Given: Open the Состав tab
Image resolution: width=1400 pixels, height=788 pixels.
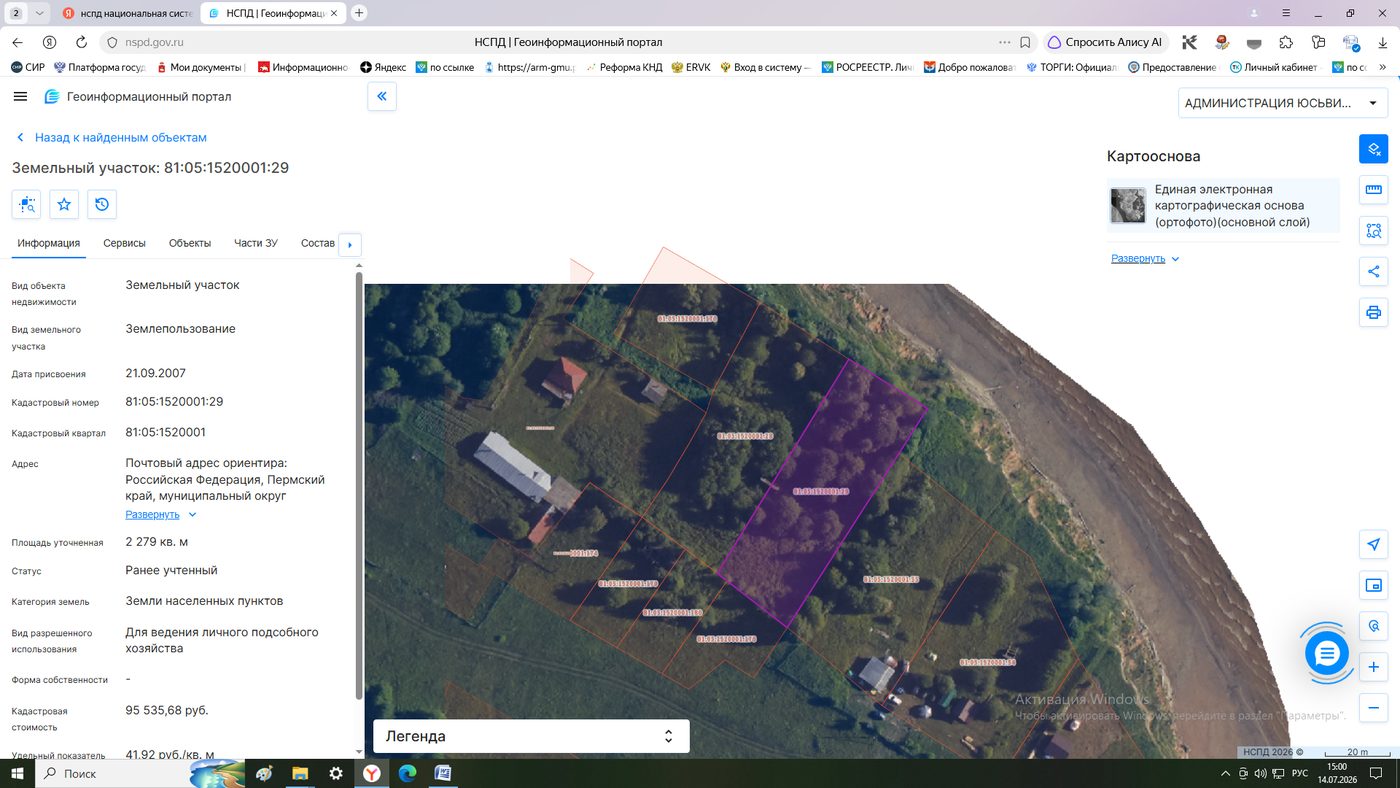Looking at the screenshot, I should point(317,243).
